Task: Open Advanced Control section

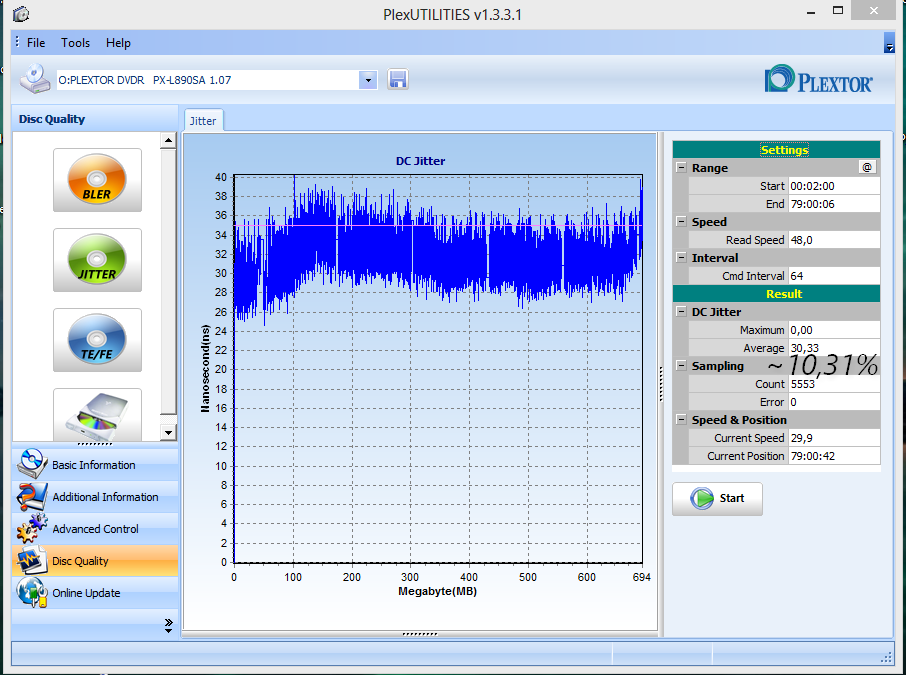Action: point(95,528)
